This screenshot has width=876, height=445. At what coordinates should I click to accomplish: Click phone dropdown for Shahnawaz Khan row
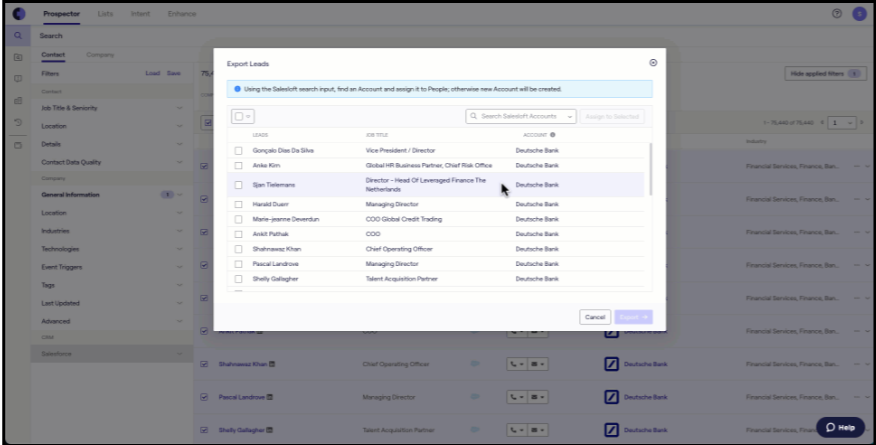click(517, 364)
